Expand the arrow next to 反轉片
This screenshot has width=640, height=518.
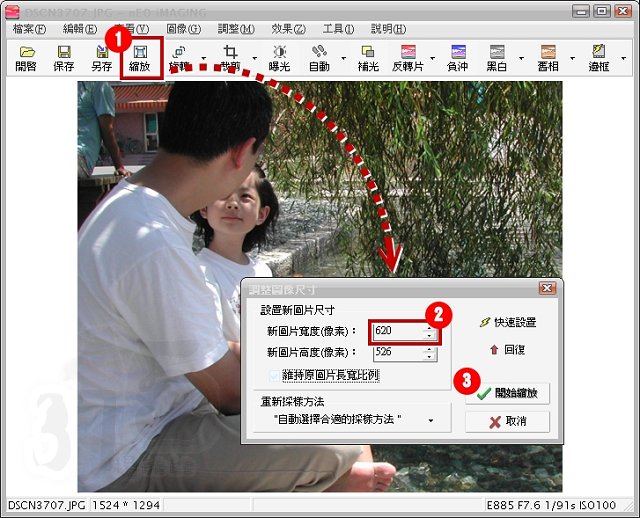[x=433, y=58]
